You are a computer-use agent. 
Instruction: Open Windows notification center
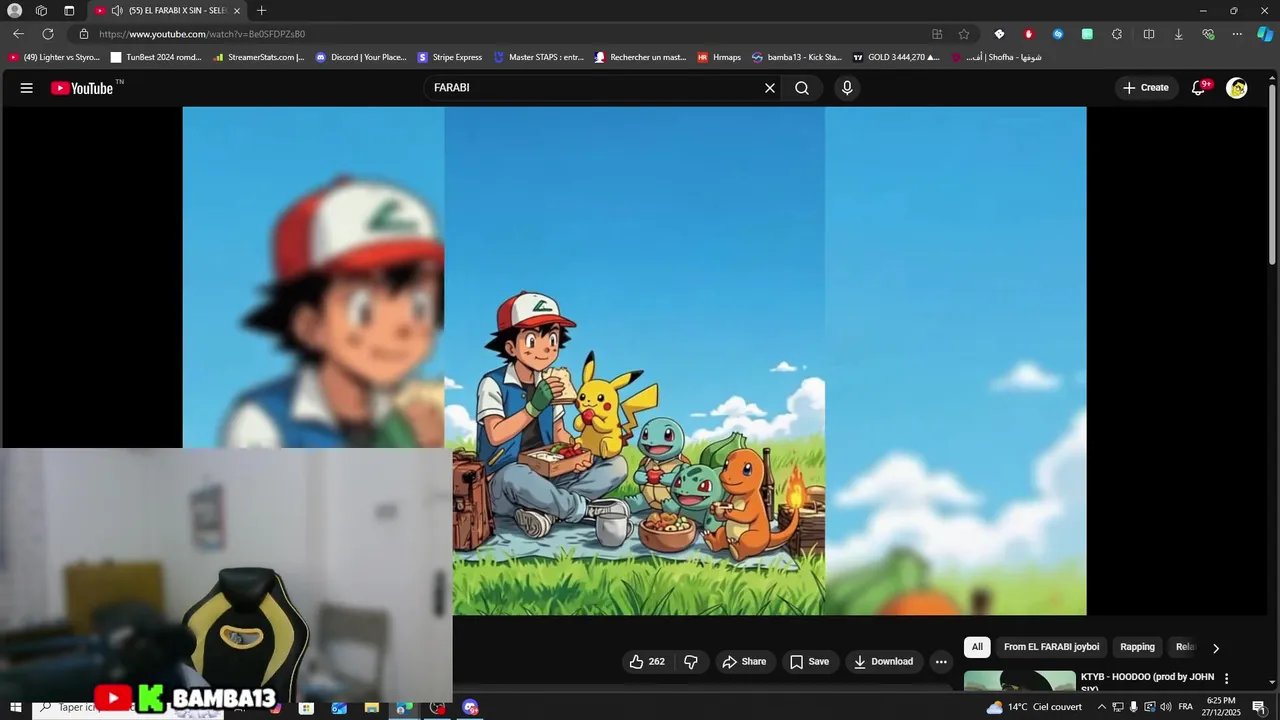click(1259, 707)
